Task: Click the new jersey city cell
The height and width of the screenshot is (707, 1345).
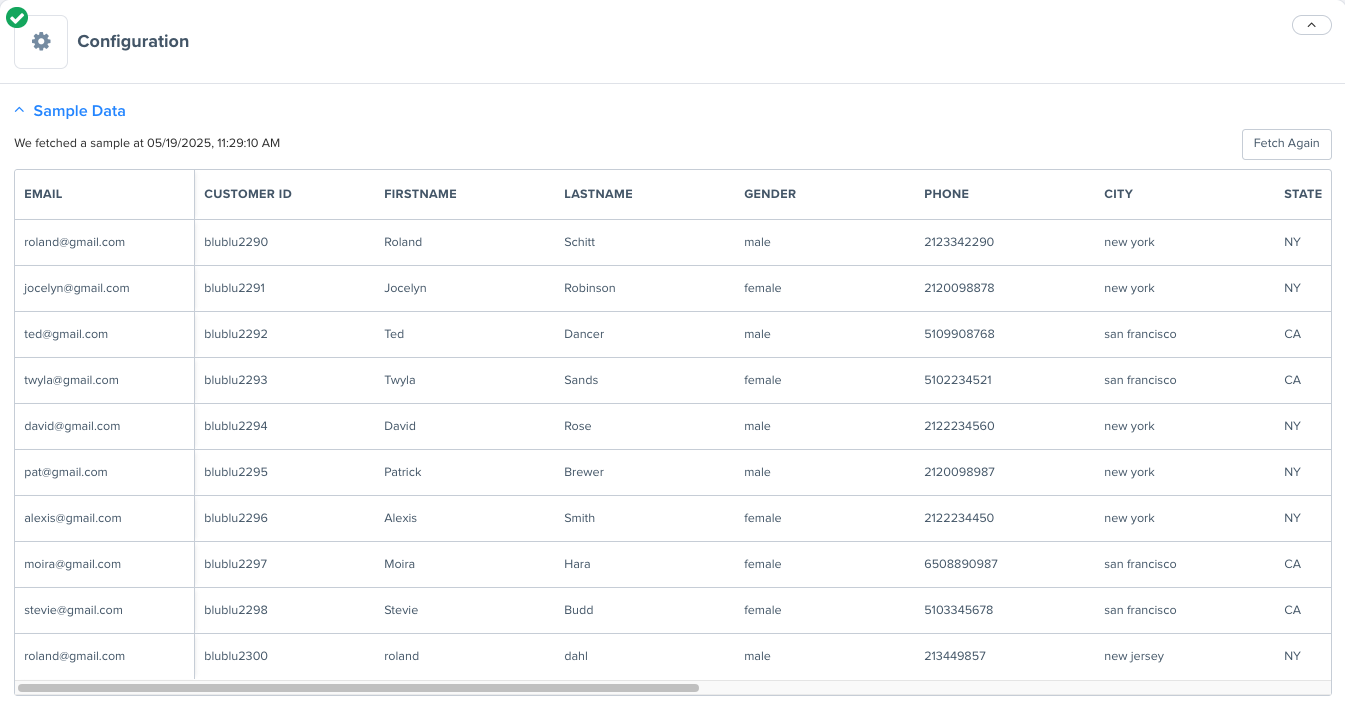Action: [x=1134, y=656]
